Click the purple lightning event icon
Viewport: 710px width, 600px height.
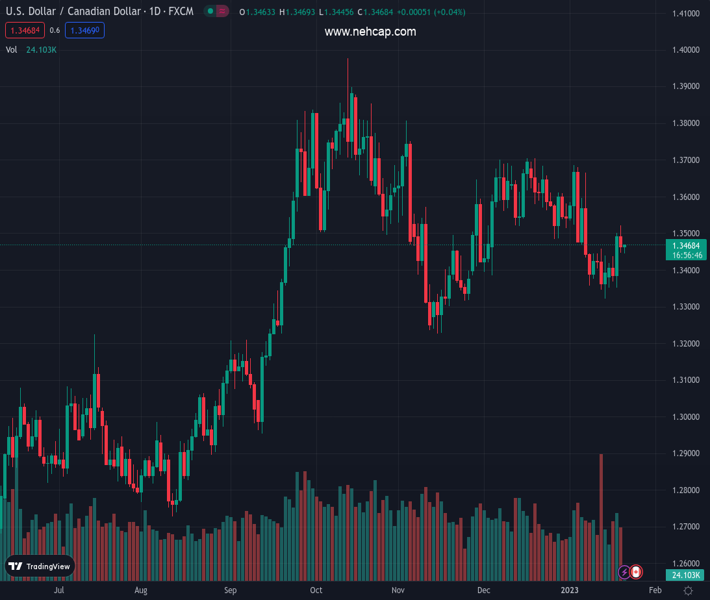coord(624,573)
